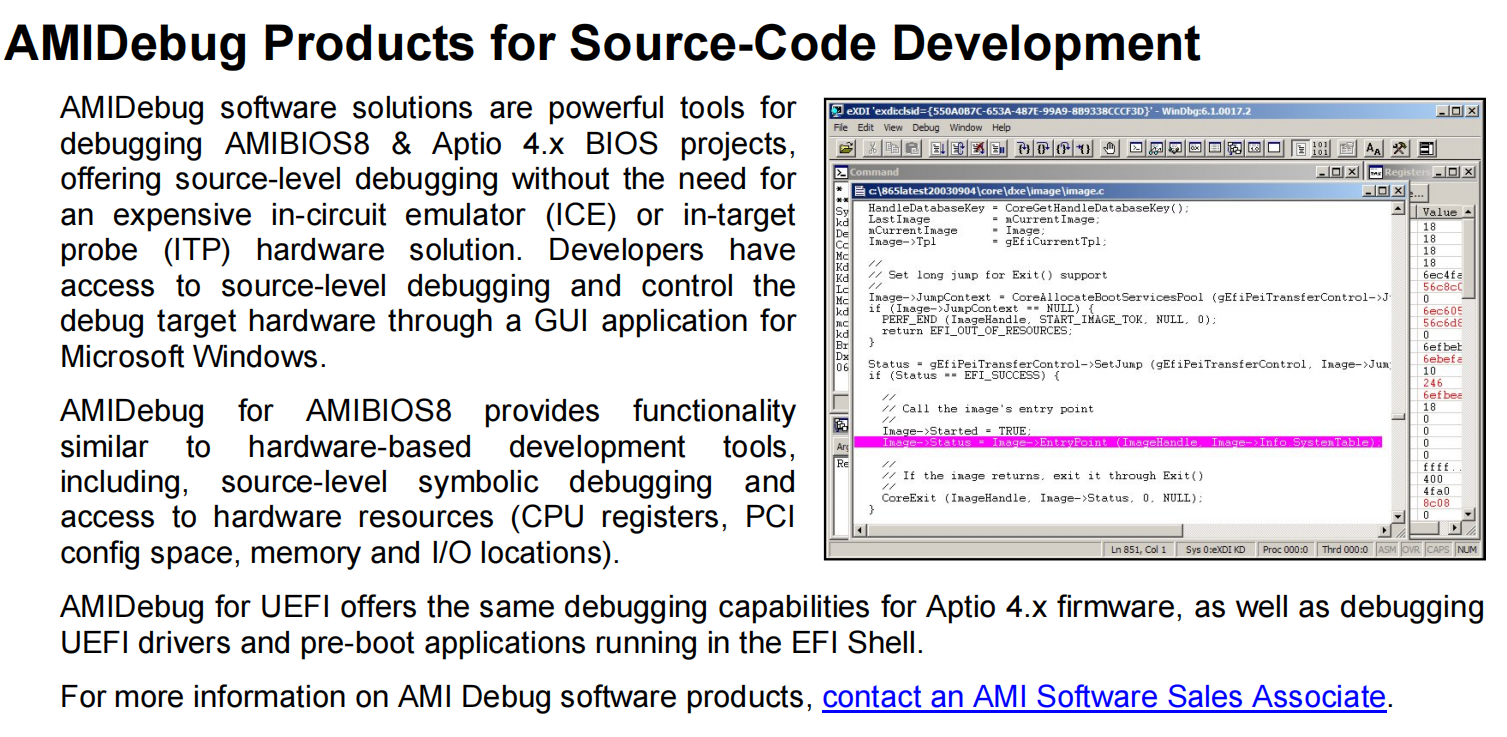Screen dimensions: 1507x737
Task: Close the Registers child window
Action: 1468,172
